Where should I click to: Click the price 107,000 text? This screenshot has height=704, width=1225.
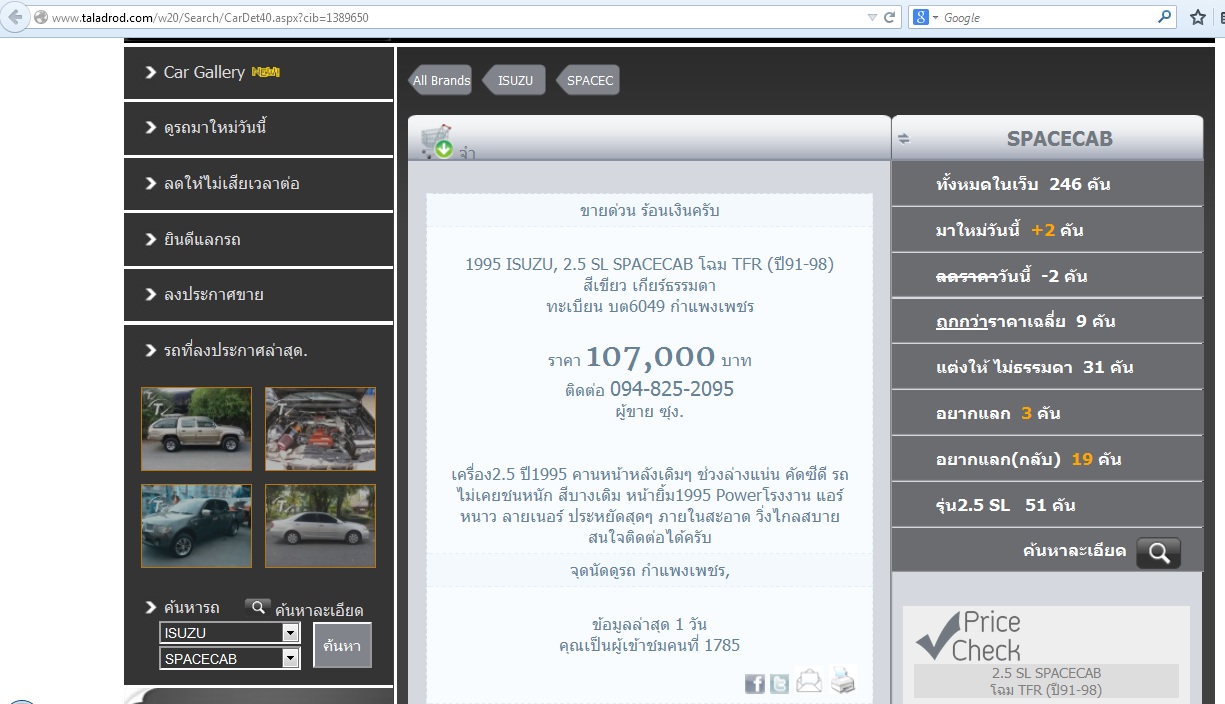point(651,357)
